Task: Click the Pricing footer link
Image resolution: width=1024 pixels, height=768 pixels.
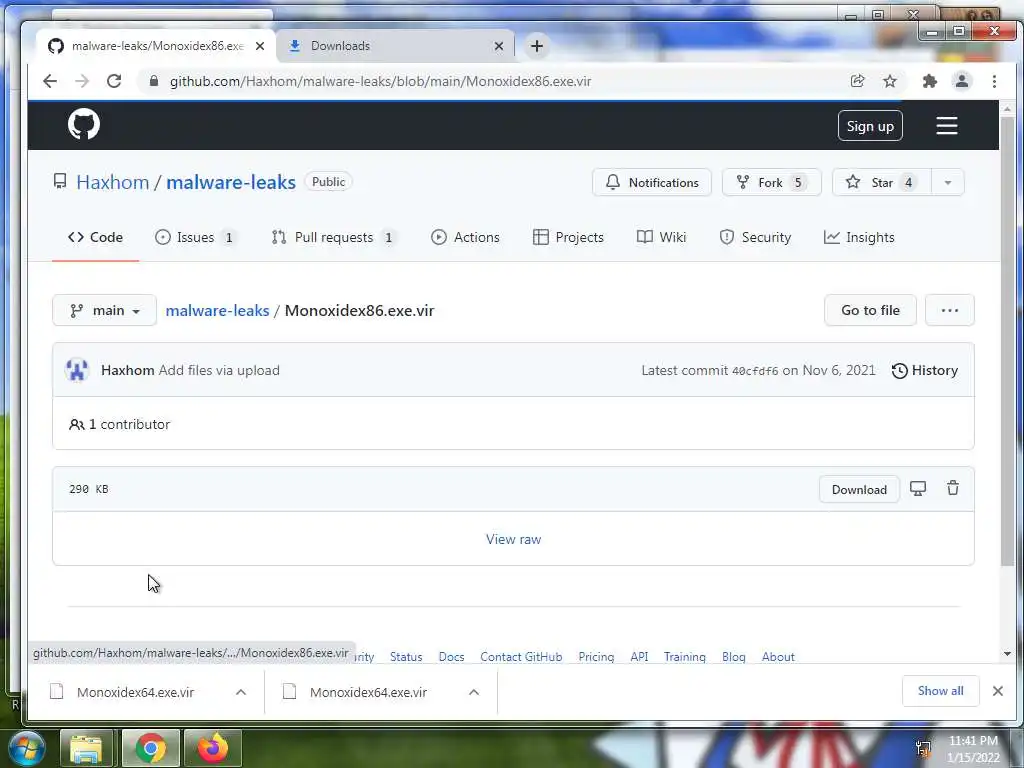Action: pyautogui.click(x=596, y=656)
